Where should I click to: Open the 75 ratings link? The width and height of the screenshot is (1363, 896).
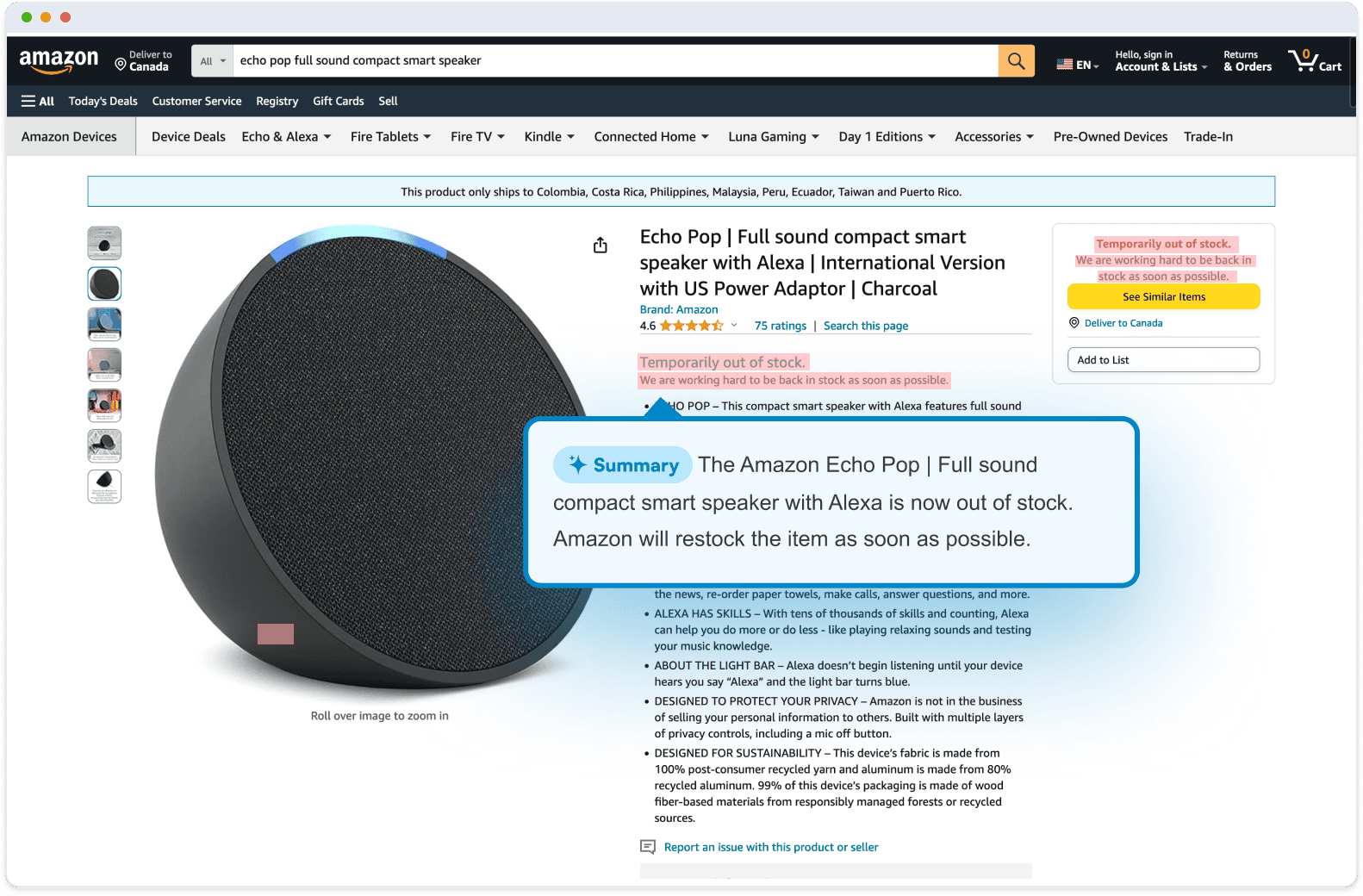[x=781, y=326]
